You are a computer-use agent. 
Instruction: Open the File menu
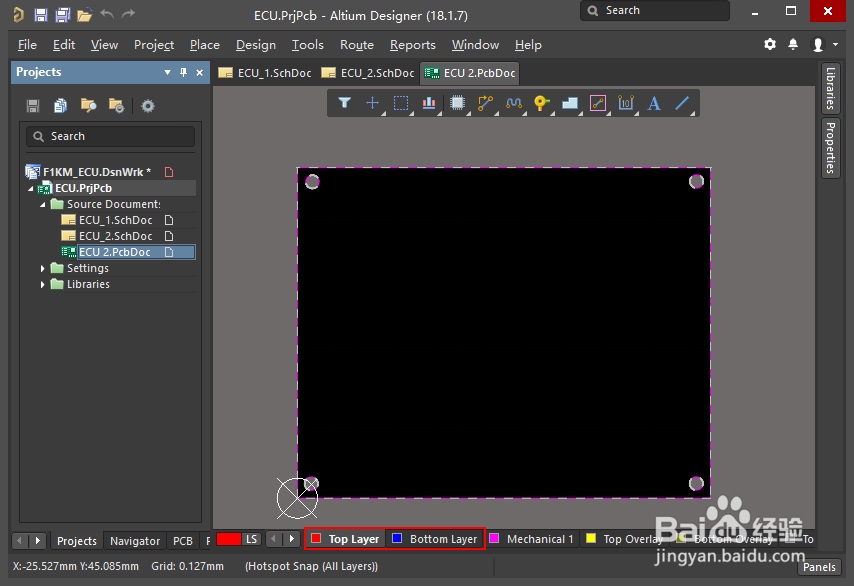pos(27,45)
